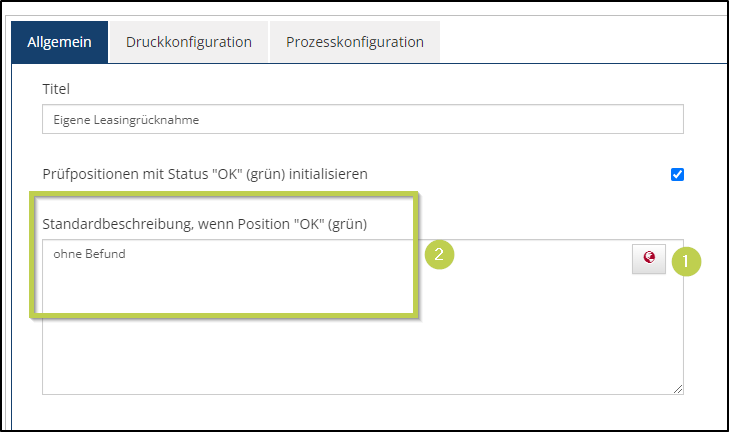Click the word "Eigene" in the title field
Screen dimensions: 729x432
70,120
